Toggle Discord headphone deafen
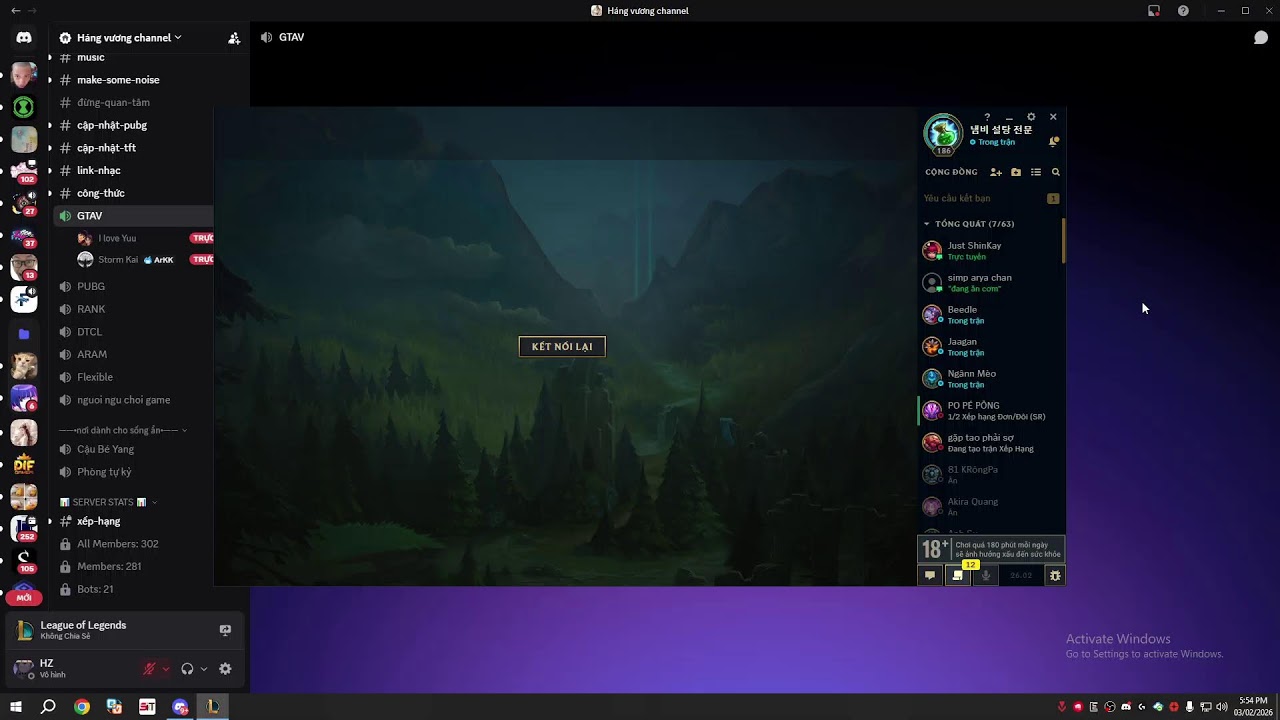 [187, 669]
